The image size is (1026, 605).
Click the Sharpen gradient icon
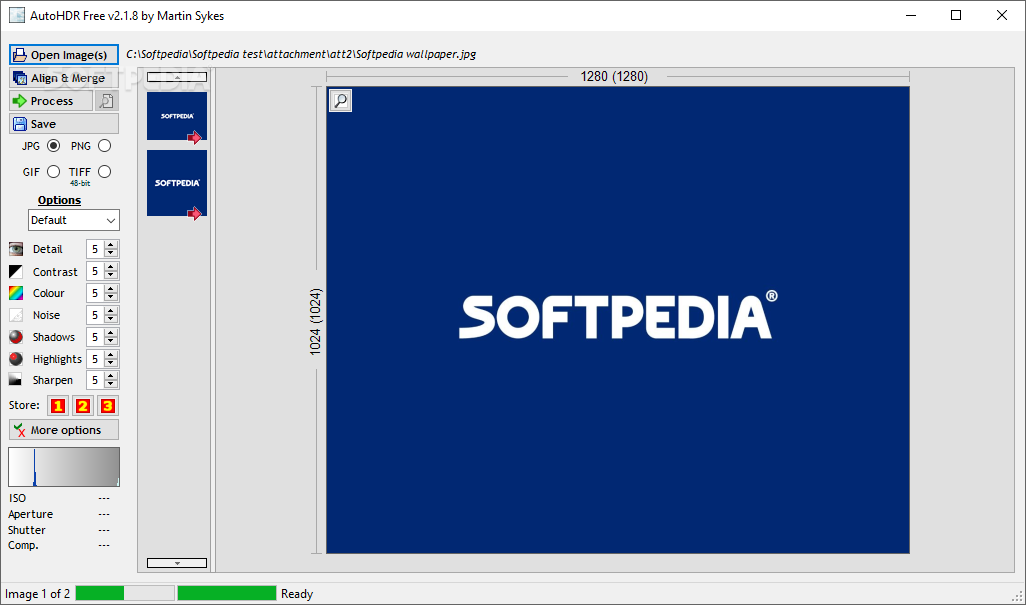pyautogui.click(x=16, y=380)
